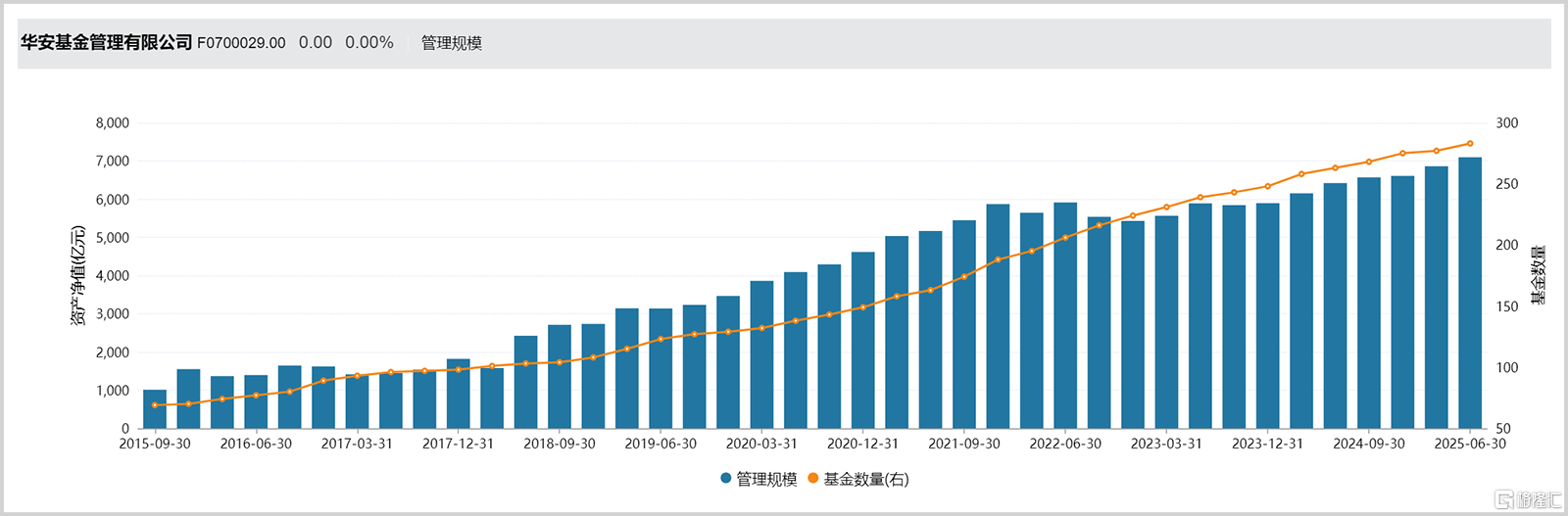
Task: Click the right axis value 150
Action: click(x=1507, y=306)
